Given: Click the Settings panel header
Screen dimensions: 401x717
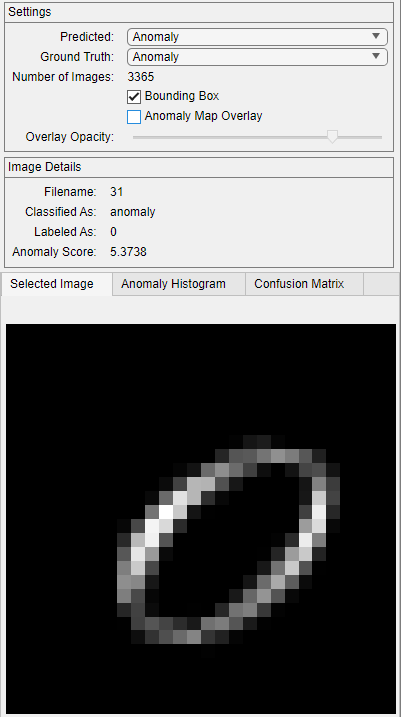Looking at the screenshot, I should coord(199,12).
